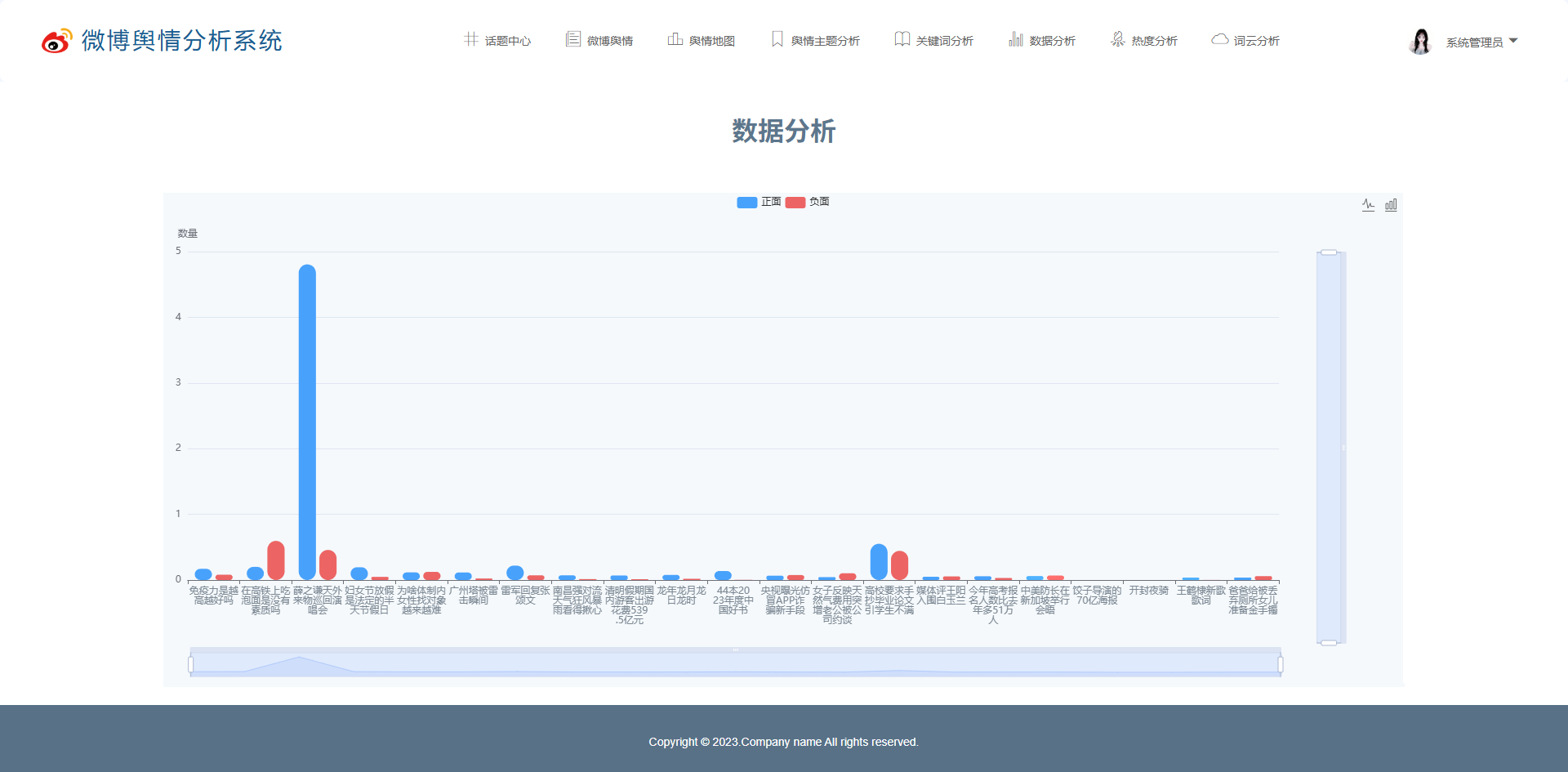Click the 妇女节放假 axis label
The image size is (1568, 772).
tap(369, 600)
